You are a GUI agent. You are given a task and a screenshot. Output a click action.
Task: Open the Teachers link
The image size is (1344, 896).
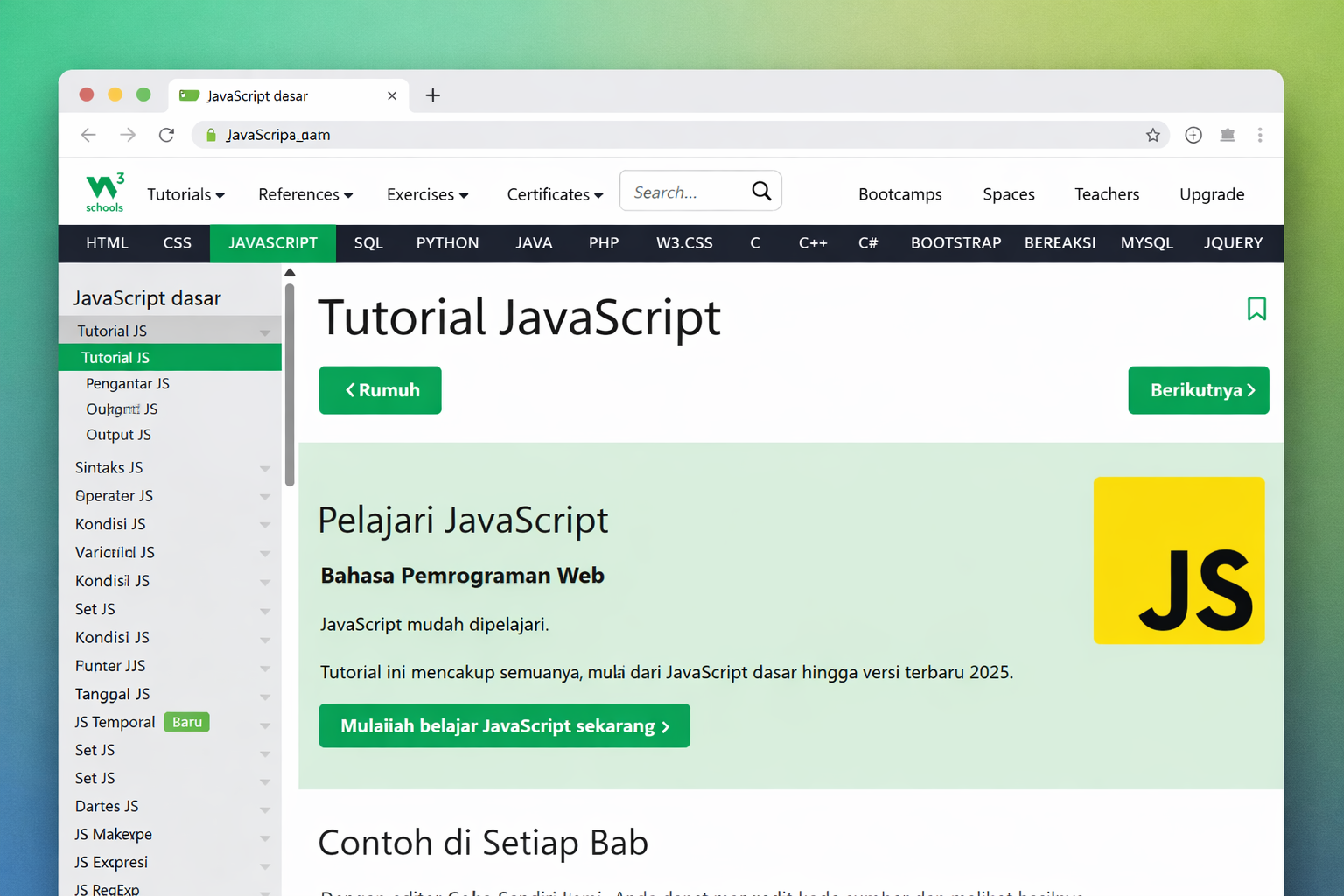tap(1107, 194)
